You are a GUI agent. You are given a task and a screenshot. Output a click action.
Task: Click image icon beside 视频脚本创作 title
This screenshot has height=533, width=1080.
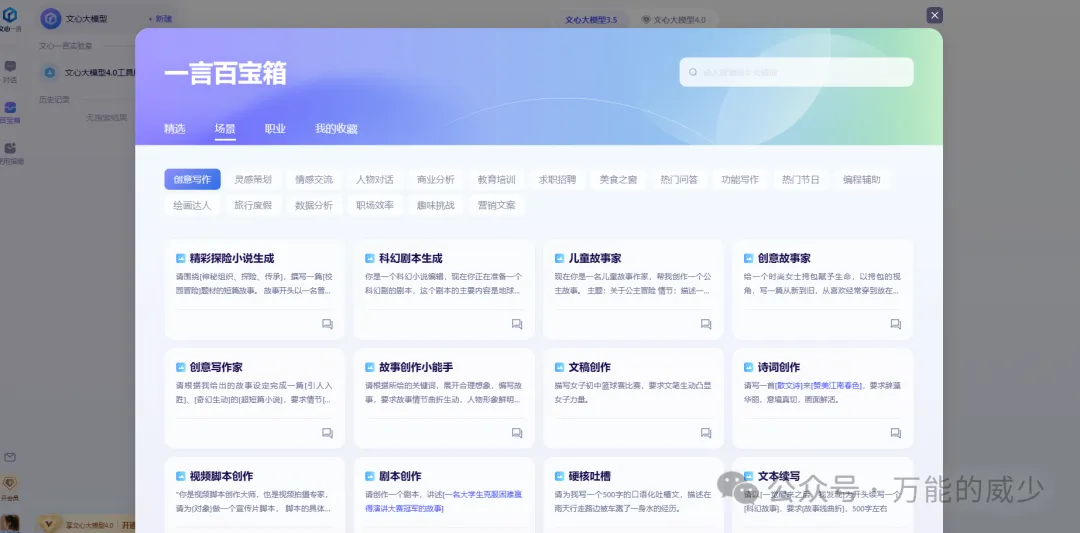point(180,476)
